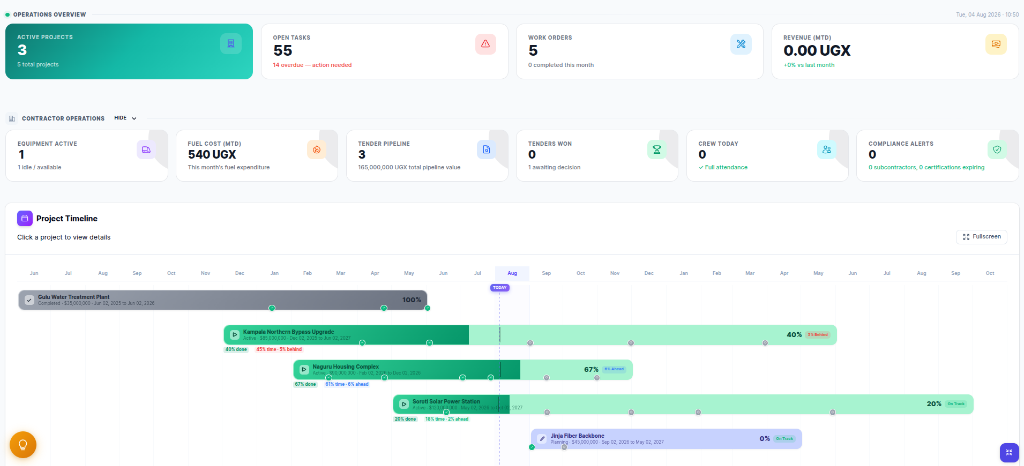This screenshot has width=1024, height=466.
Task: Click '0 completed this month' under Work Orders
Action: click(x=561, y=65)
